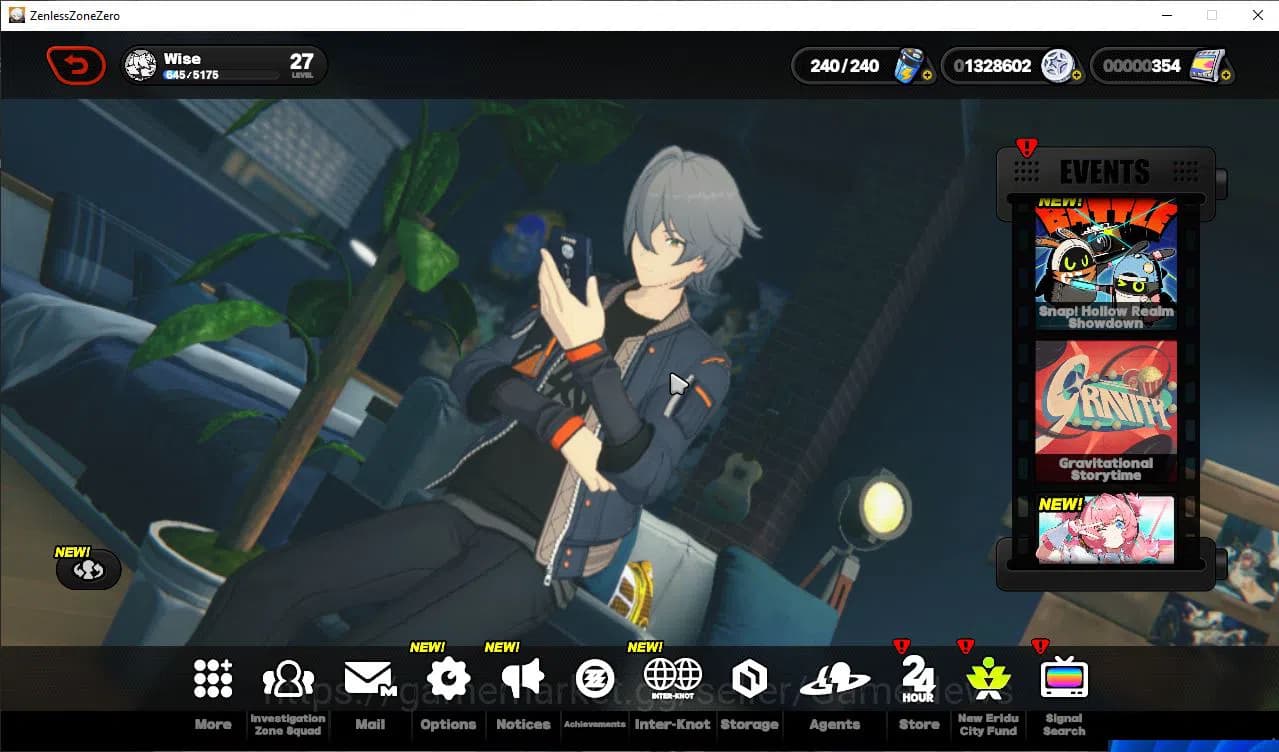Switch characters with the NEW! swap button
1279x752 pixels.
[88, 569]
